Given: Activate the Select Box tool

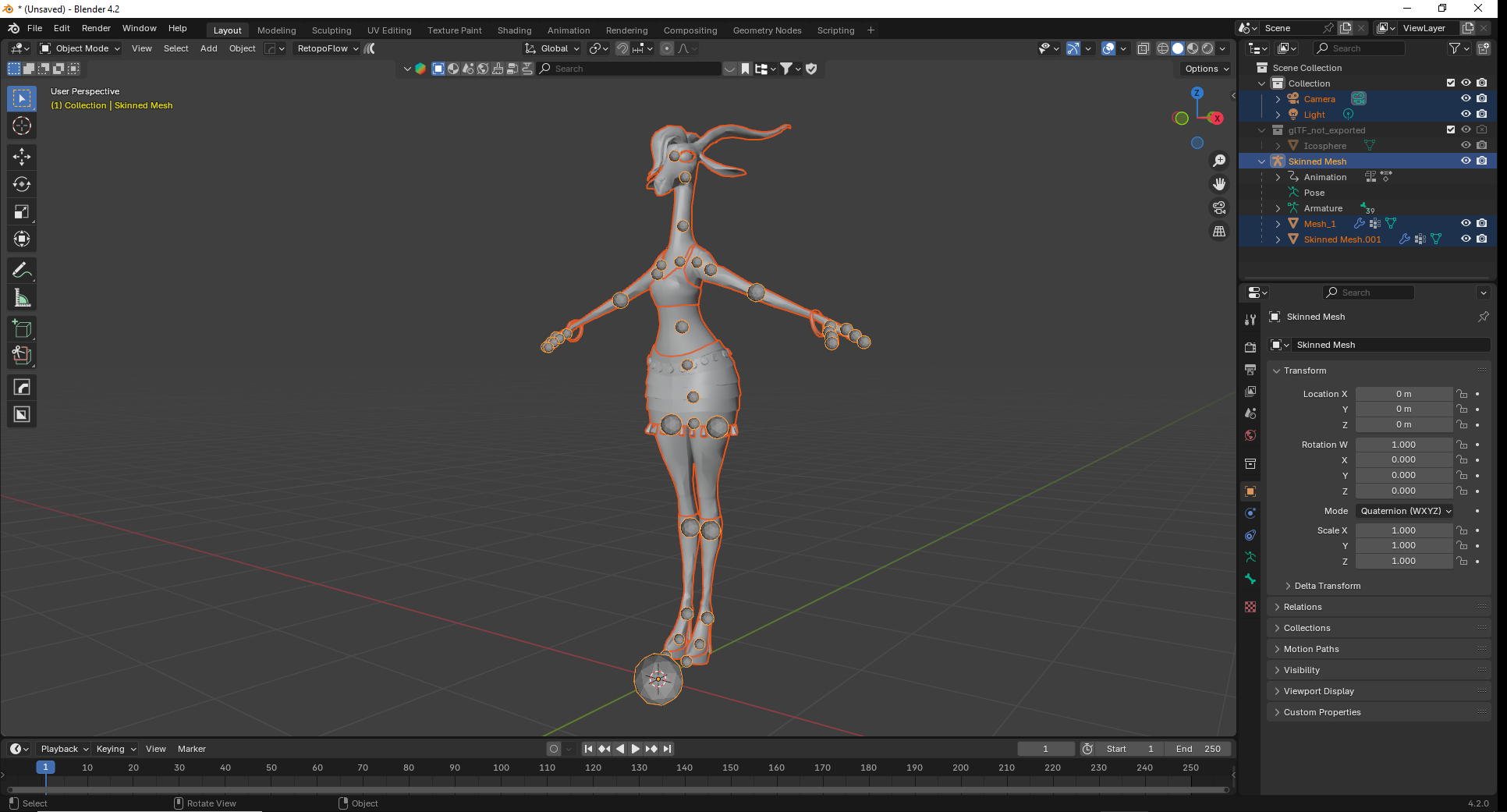Looking at the screenshot, I should point(22,98).
